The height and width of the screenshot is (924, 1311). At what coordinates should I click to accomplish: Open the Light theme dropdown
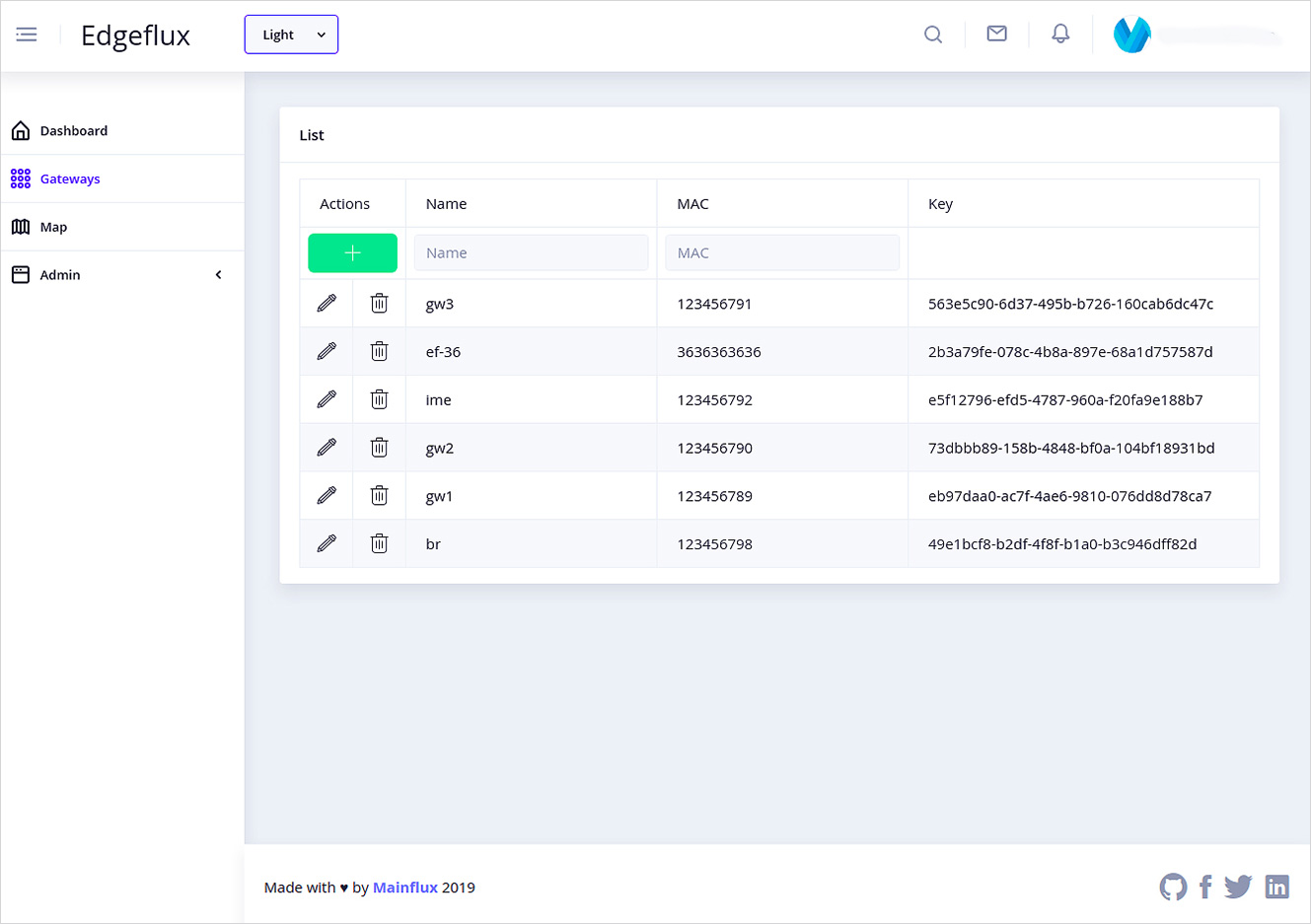291,34
